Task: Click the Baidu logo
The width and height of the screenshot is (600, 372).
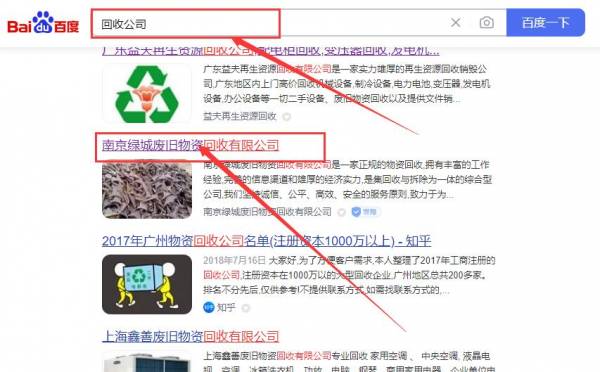Action: point(43,23)
